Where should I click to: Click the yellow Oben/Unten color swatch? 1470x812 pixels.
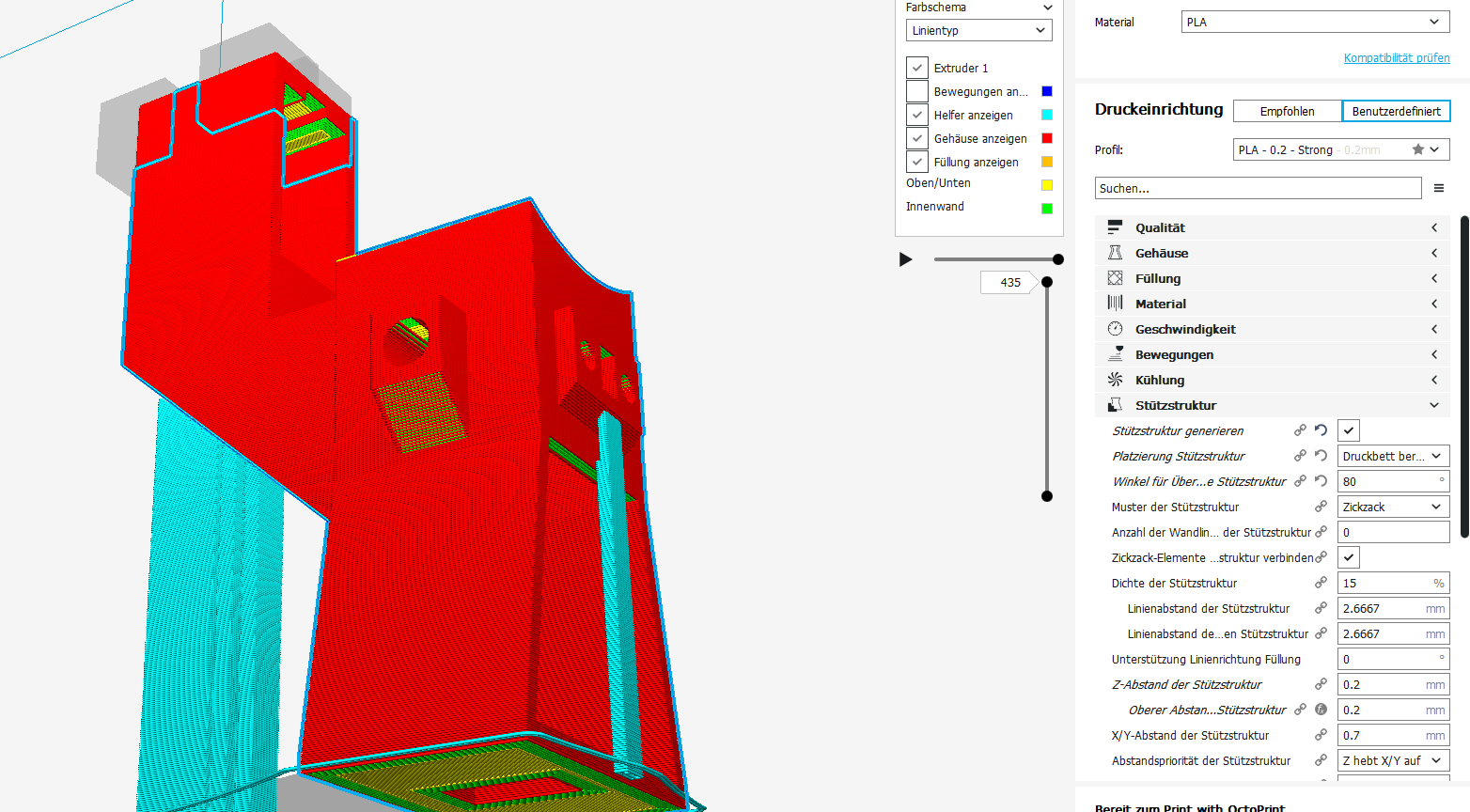click(1047, 185)
